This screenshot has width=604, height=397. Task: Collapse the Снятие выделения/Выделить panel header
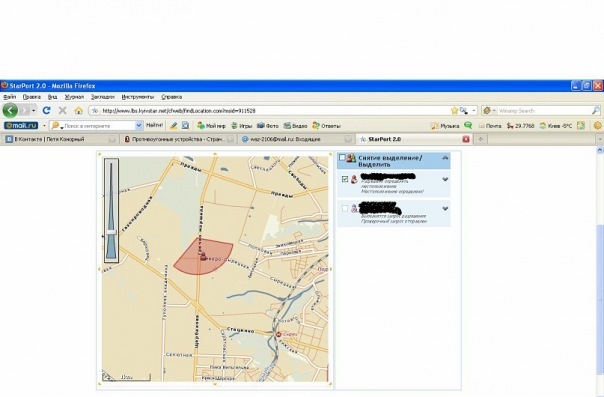[x=445, y=157]
